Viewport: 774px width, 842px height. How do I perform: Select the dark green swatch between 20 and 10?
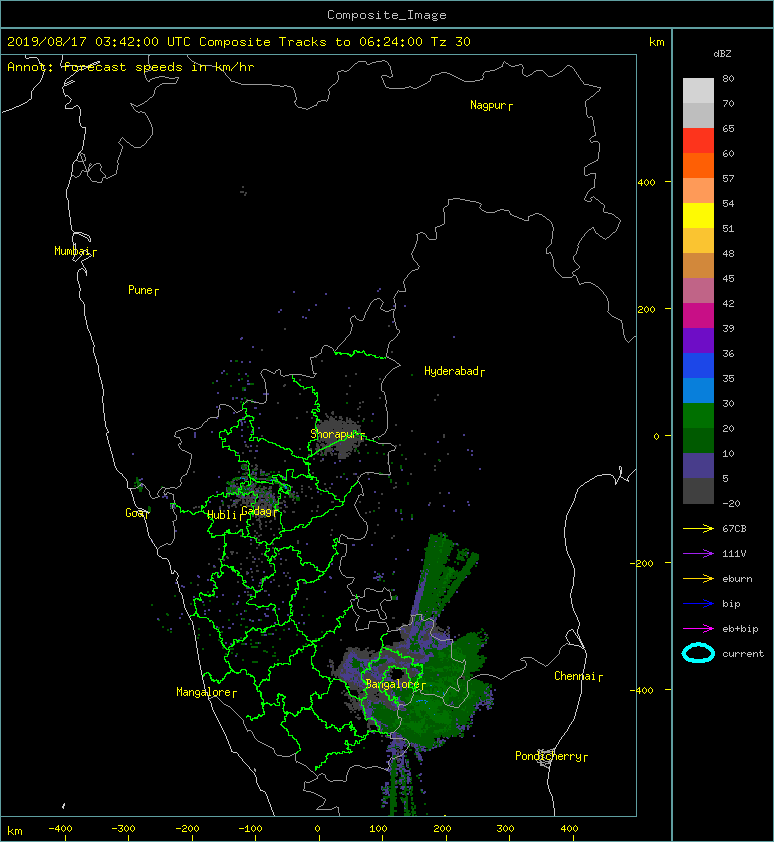698,440
